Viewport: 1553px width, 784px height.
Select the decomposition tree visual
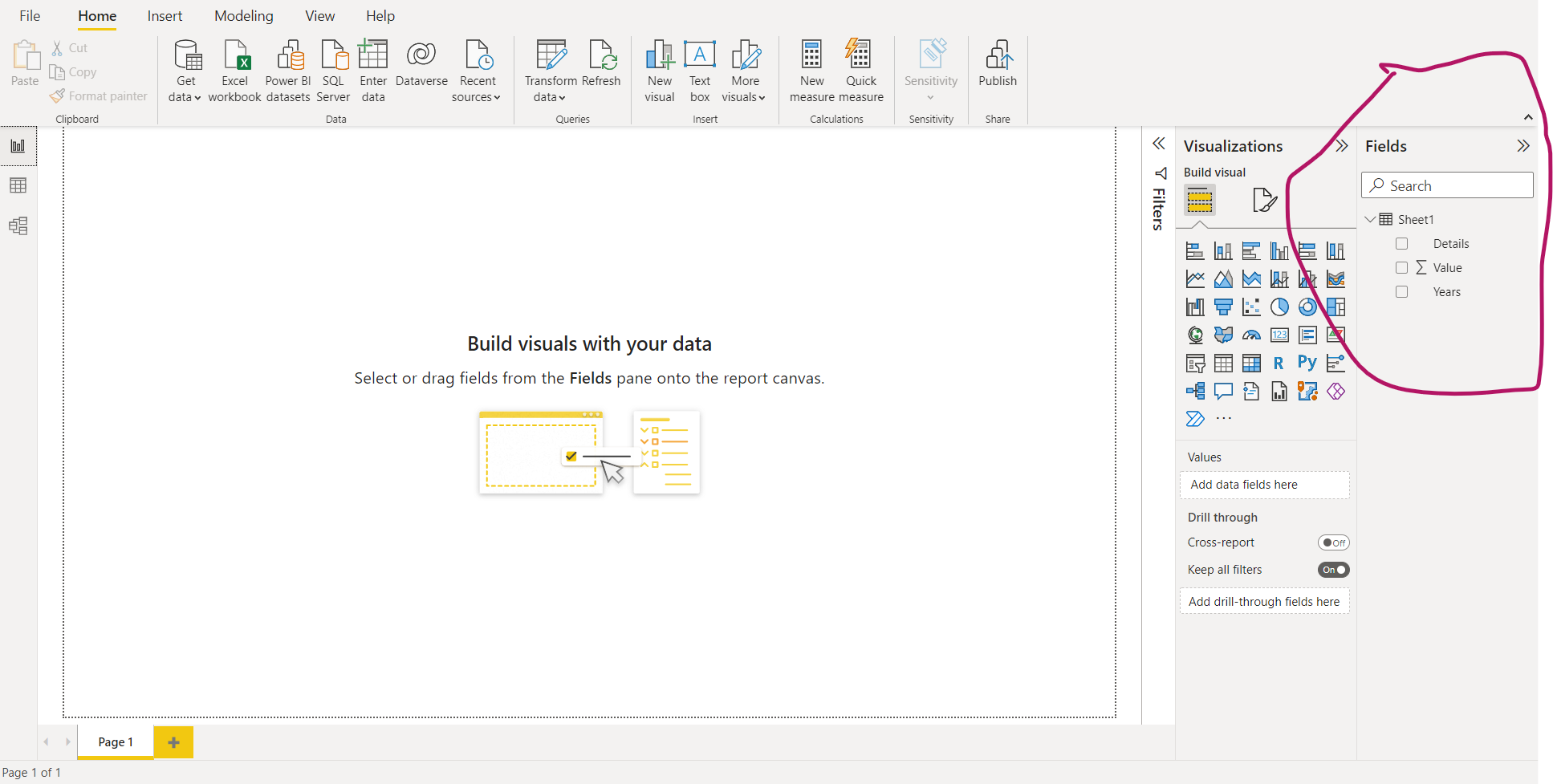pyautogui.click(x=1195, y=392)
